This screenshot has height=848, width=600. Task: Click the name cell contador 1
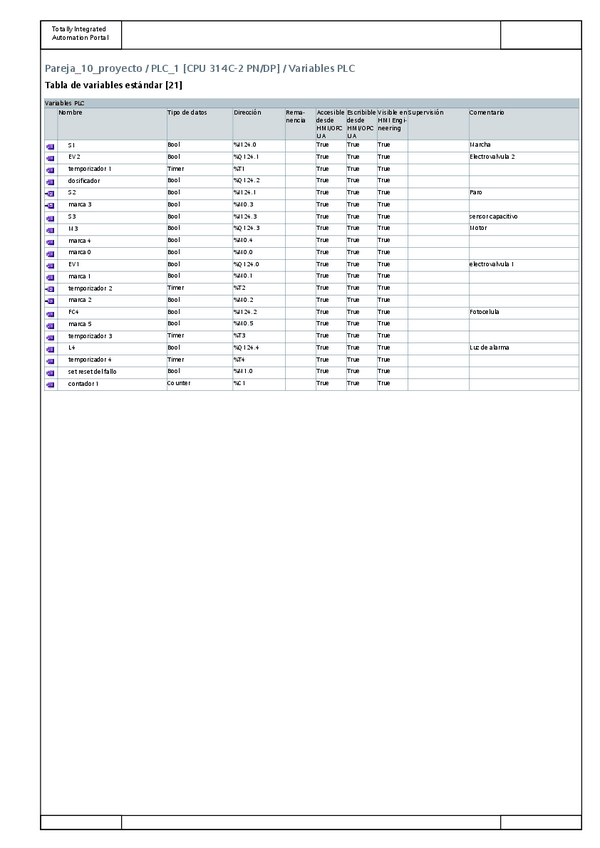pyautogui.click(x=112, y=383)
